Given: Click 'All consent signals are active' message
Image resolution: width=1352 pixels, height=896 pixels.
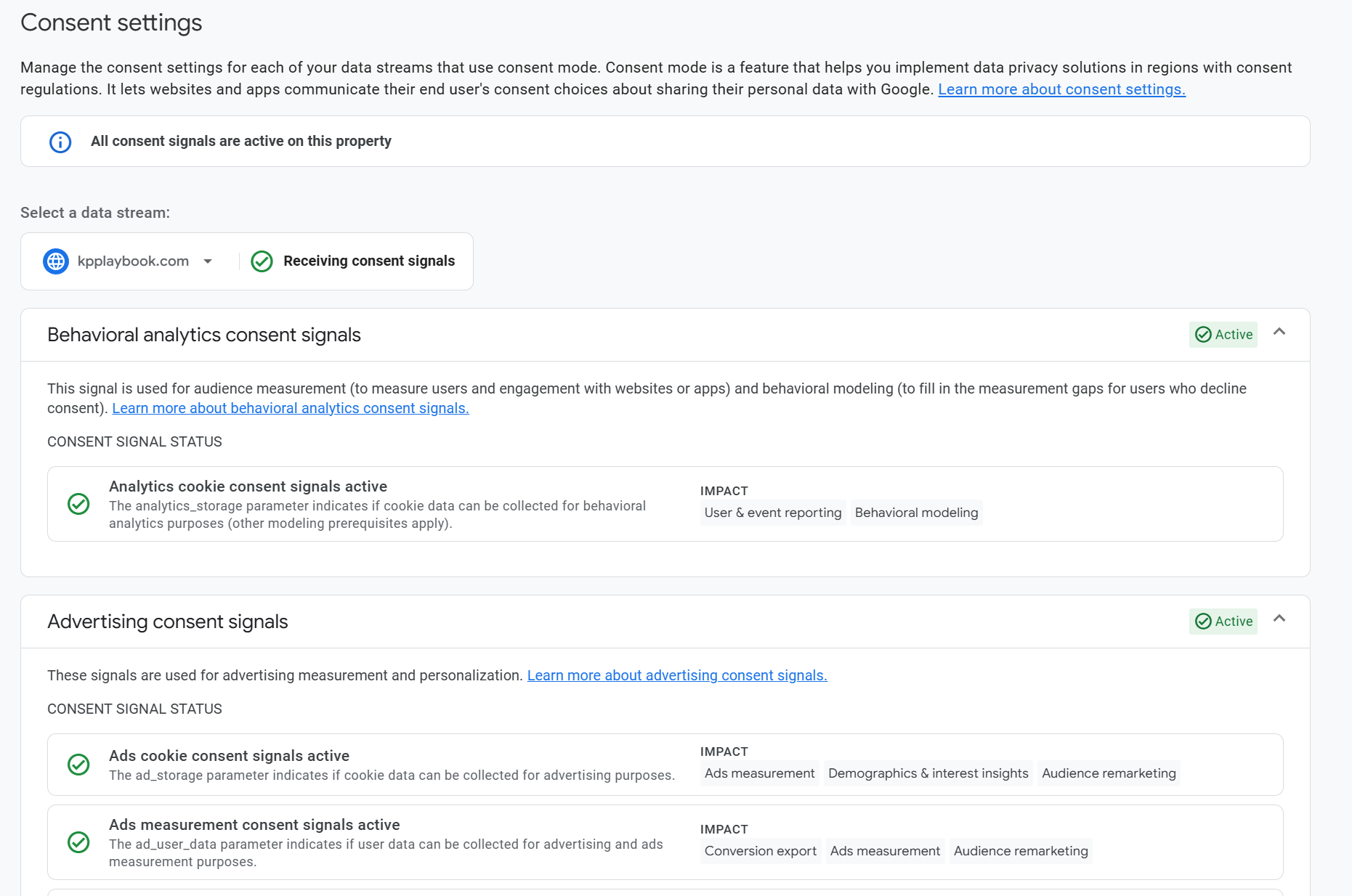Looking at the screenshot, I should pos(241,142).
